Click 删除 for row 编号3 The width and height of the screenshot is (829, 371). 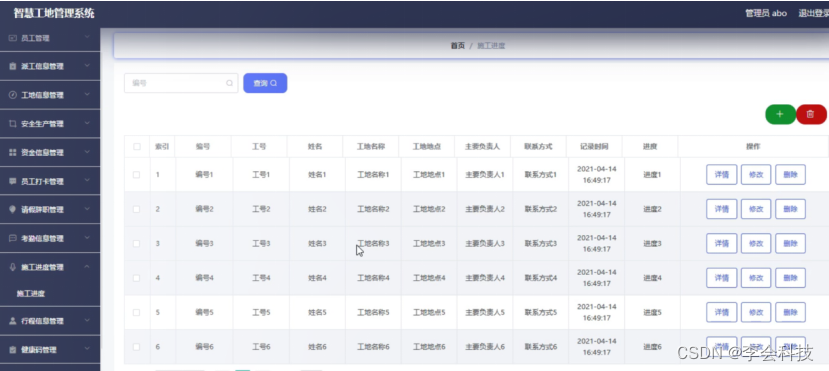pos(790,244)
